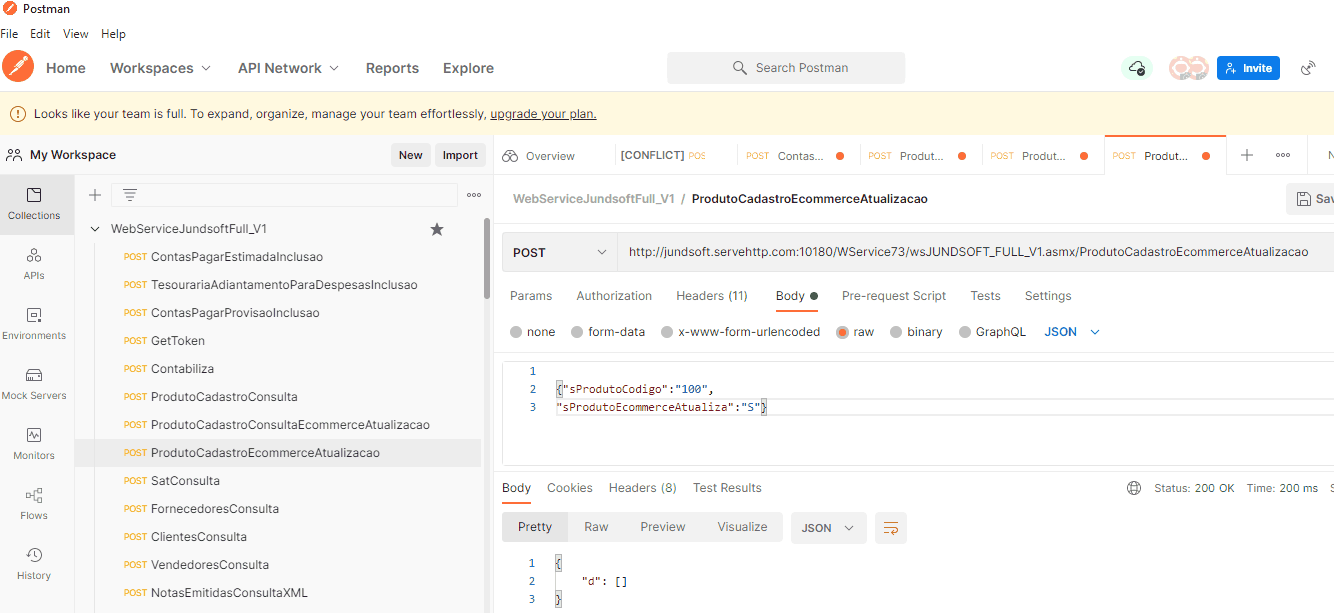Expand the Workspaces menu

160,68
